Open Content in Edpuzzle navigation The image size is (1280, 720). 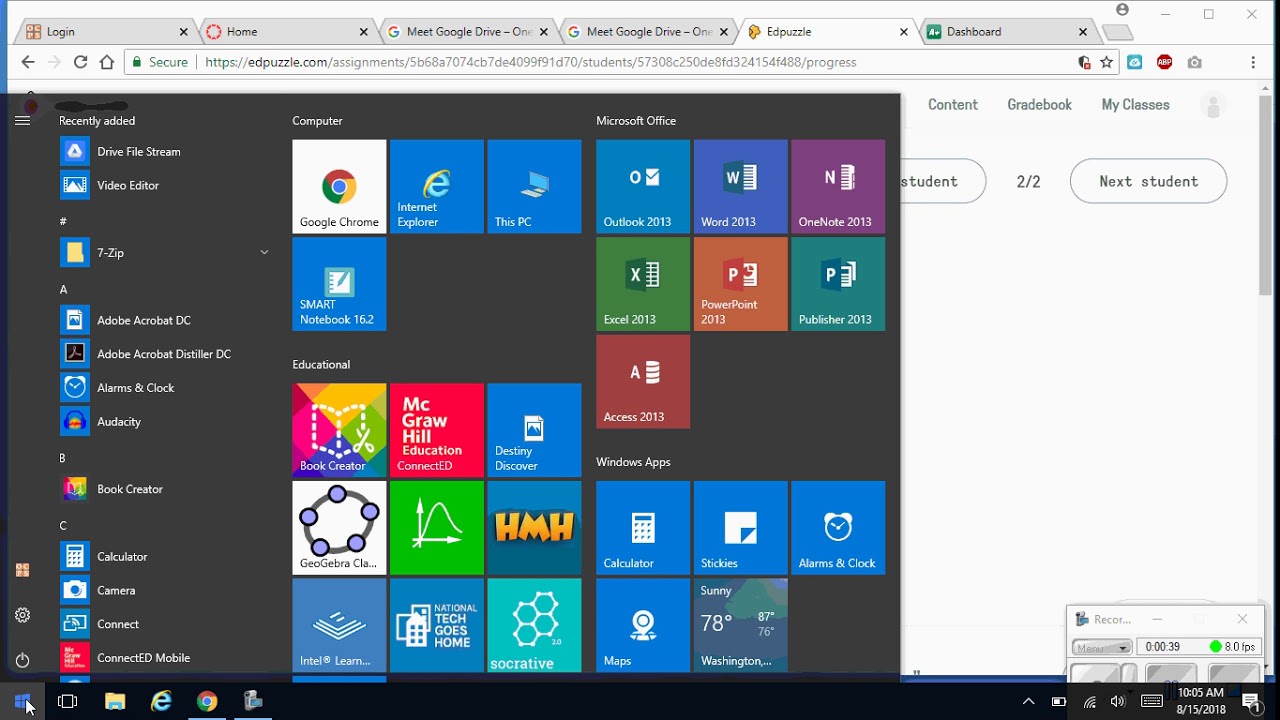coord(953,104)
